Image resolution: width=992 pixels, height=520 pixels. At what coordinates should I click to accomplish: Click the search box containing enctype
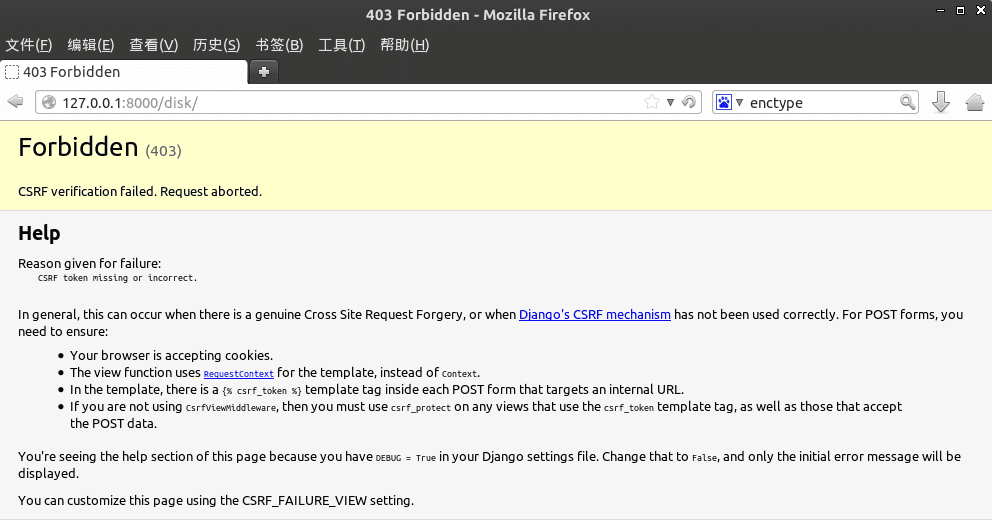(820, 102)
